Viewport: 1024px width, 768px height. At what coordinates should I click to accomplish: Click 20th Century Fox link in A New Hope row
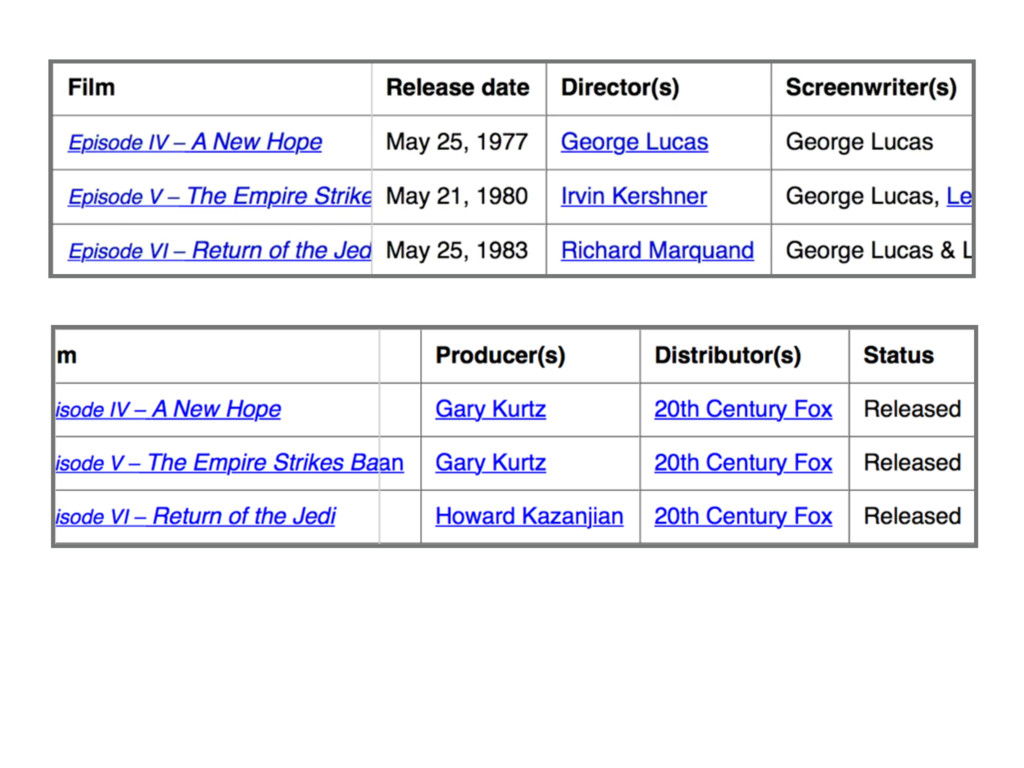pos(743,409)
